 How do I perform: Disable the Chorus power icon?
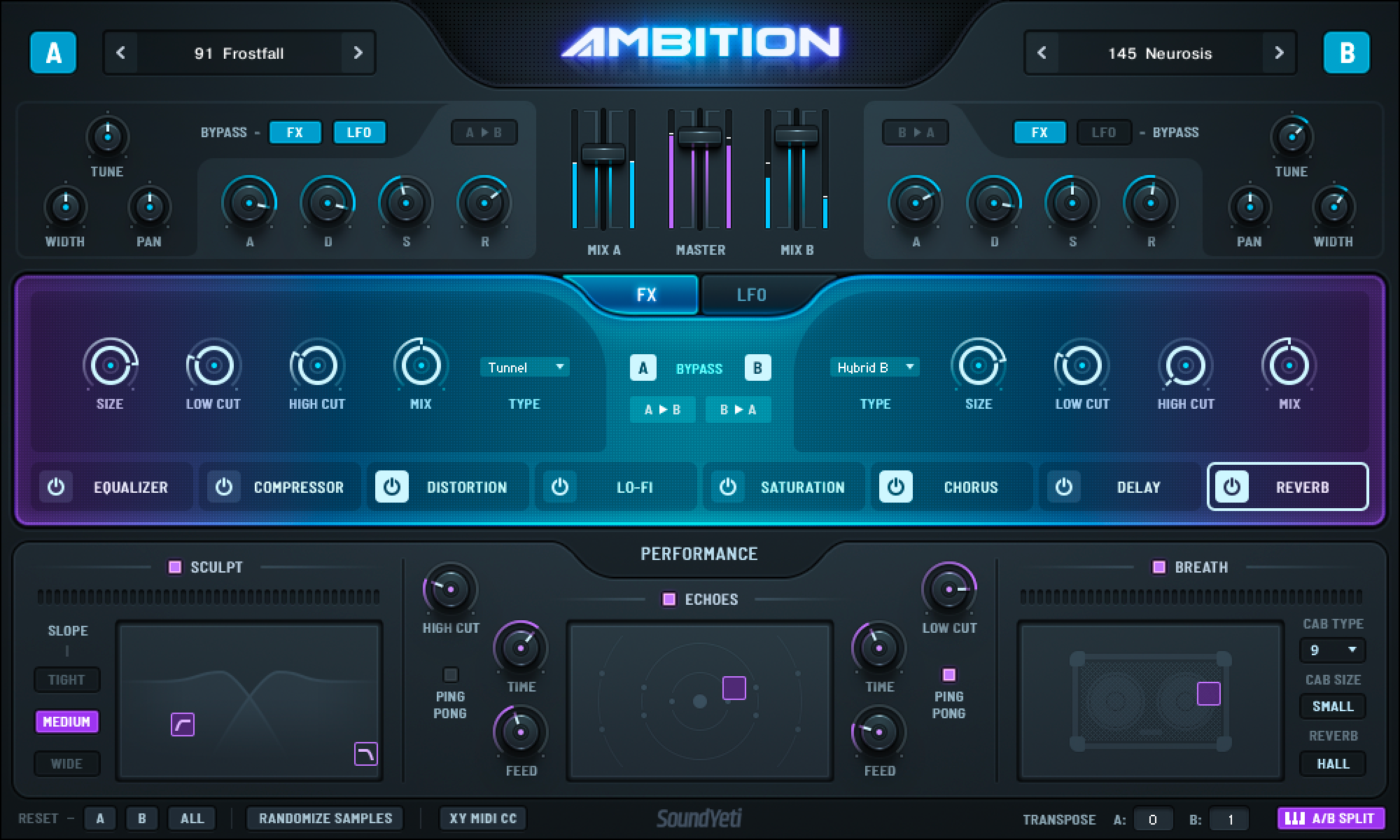pyautogui.click(x=896, y=487)
